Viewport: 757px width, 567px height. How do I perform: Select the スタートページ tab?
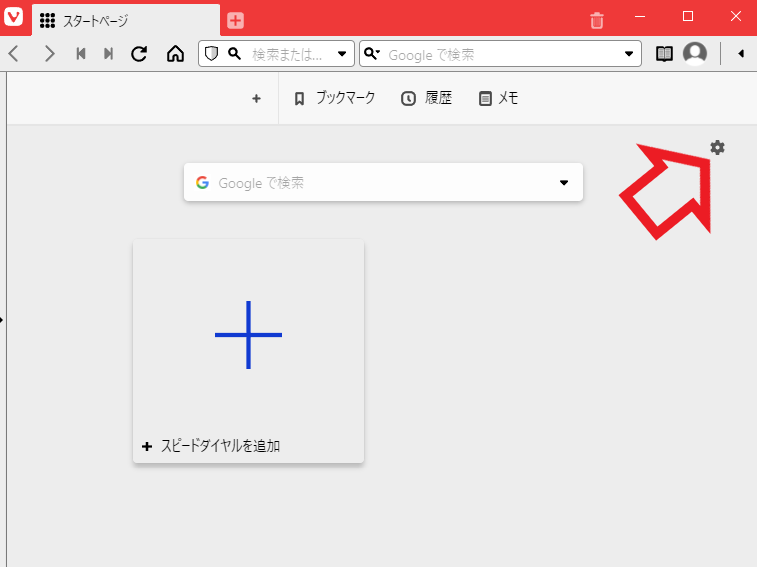(126, 20)
